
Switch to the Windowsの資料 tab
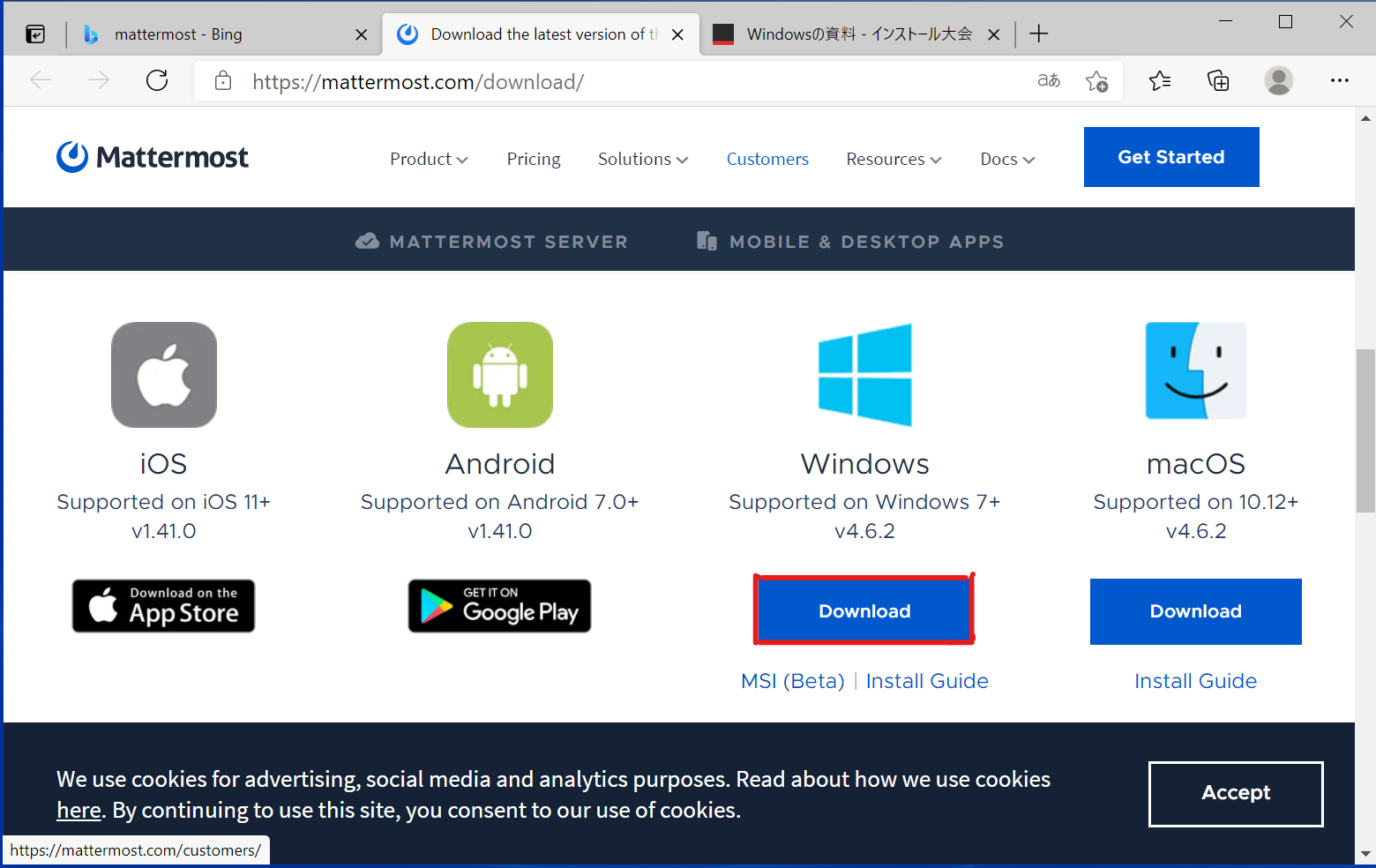(857, 34)
